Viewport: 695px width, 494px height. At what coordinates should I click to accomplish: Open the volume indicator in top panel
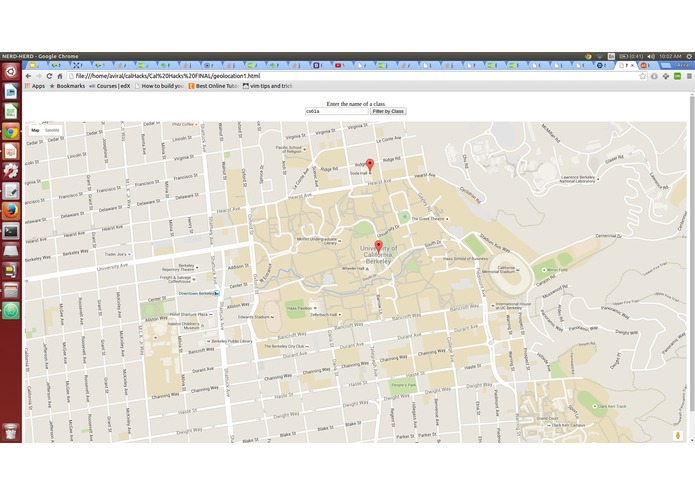(x=651, y=56)
